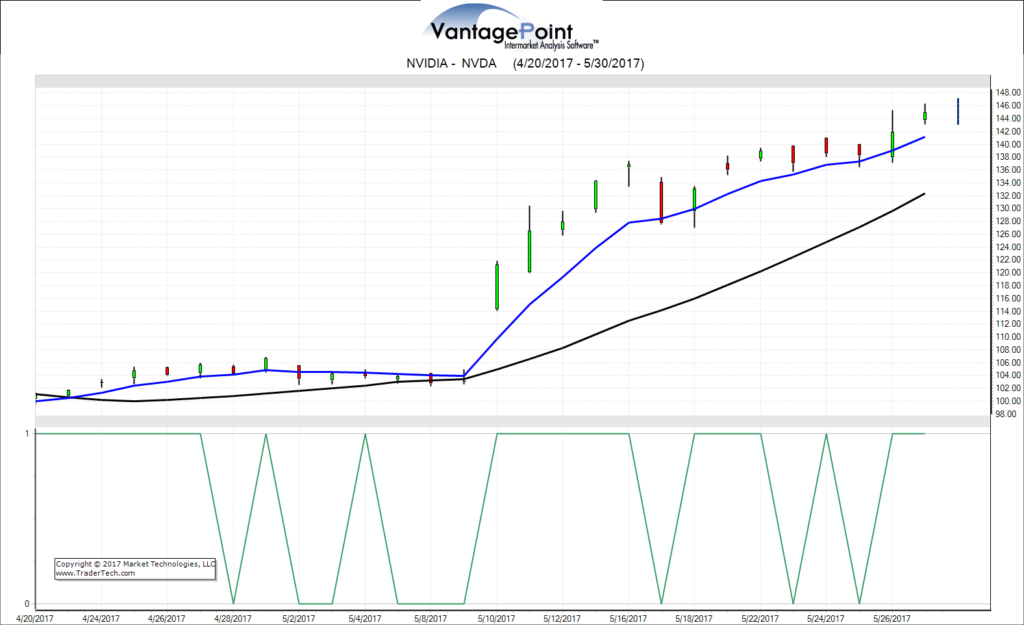Click the 5/12/2017 date label

tap(562, 618)
